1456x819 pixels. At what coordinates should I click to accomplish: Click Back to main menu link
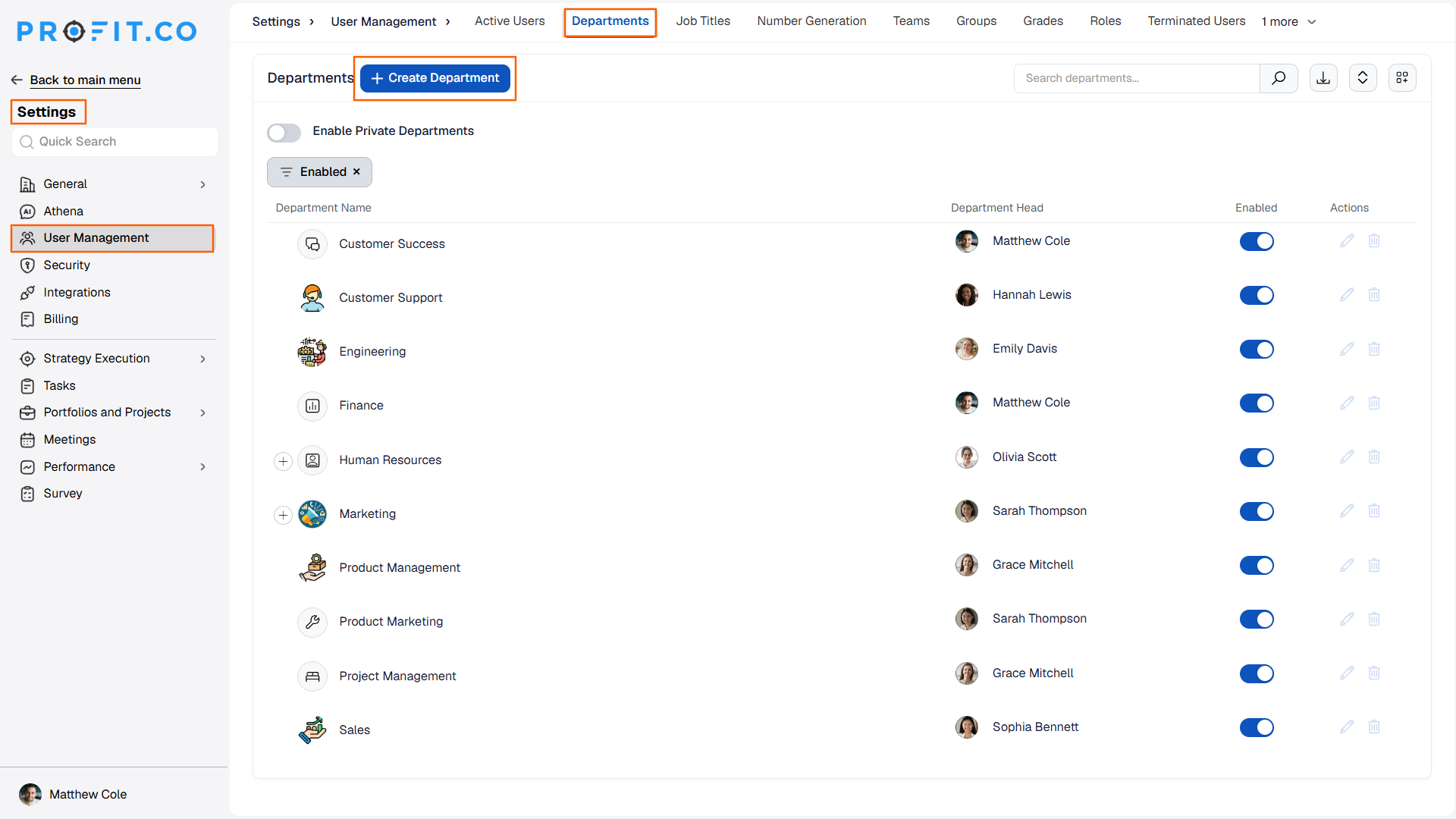[x=85, y=80]
